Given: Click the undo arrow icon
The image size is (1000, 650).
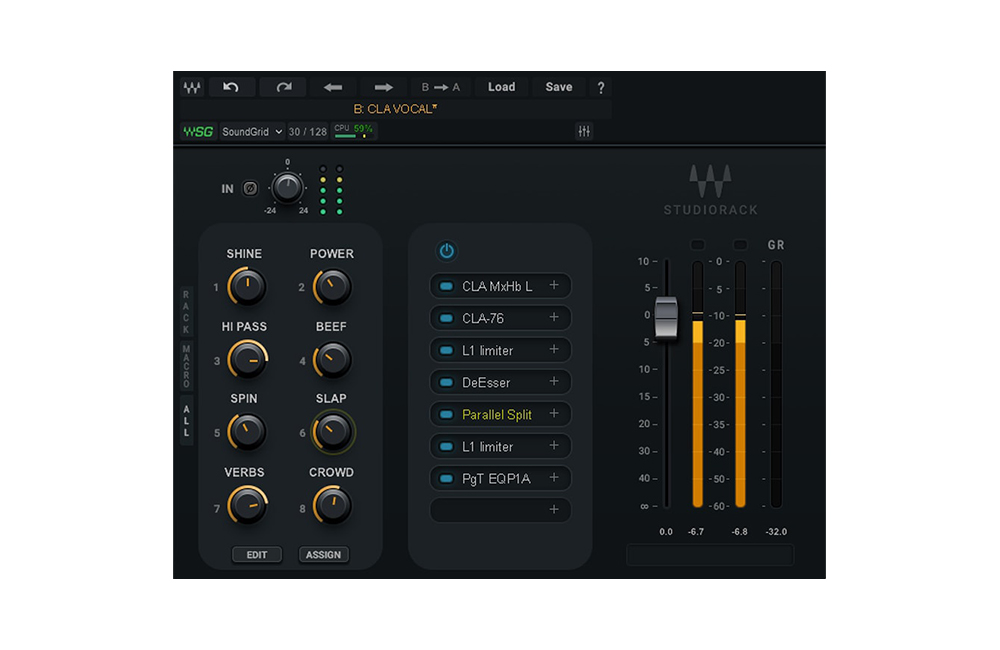Looking at the screenshot, I should [x=231, y=87].
